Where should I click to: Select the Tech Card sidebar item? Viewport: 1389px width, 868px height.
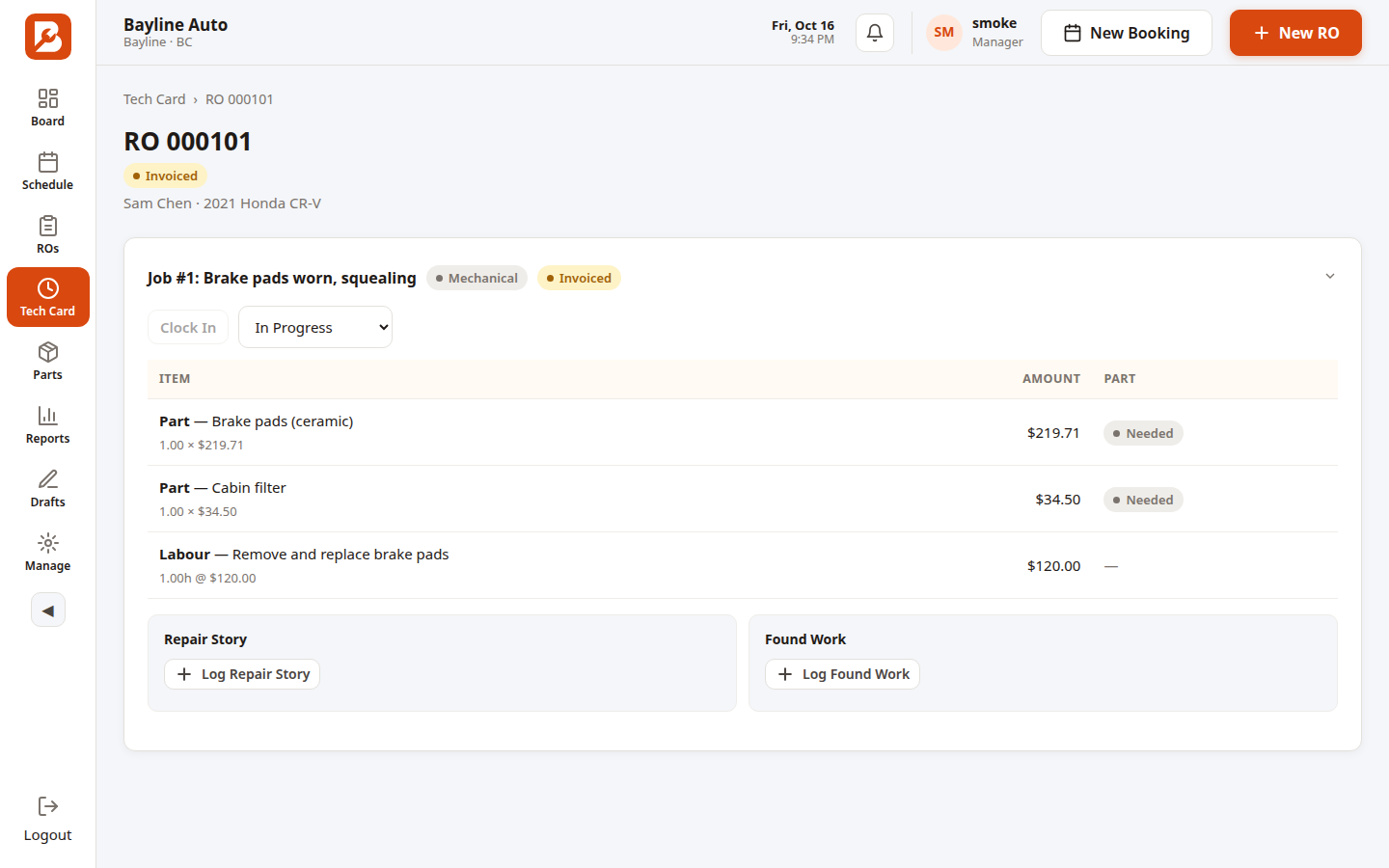click(47, 297)
